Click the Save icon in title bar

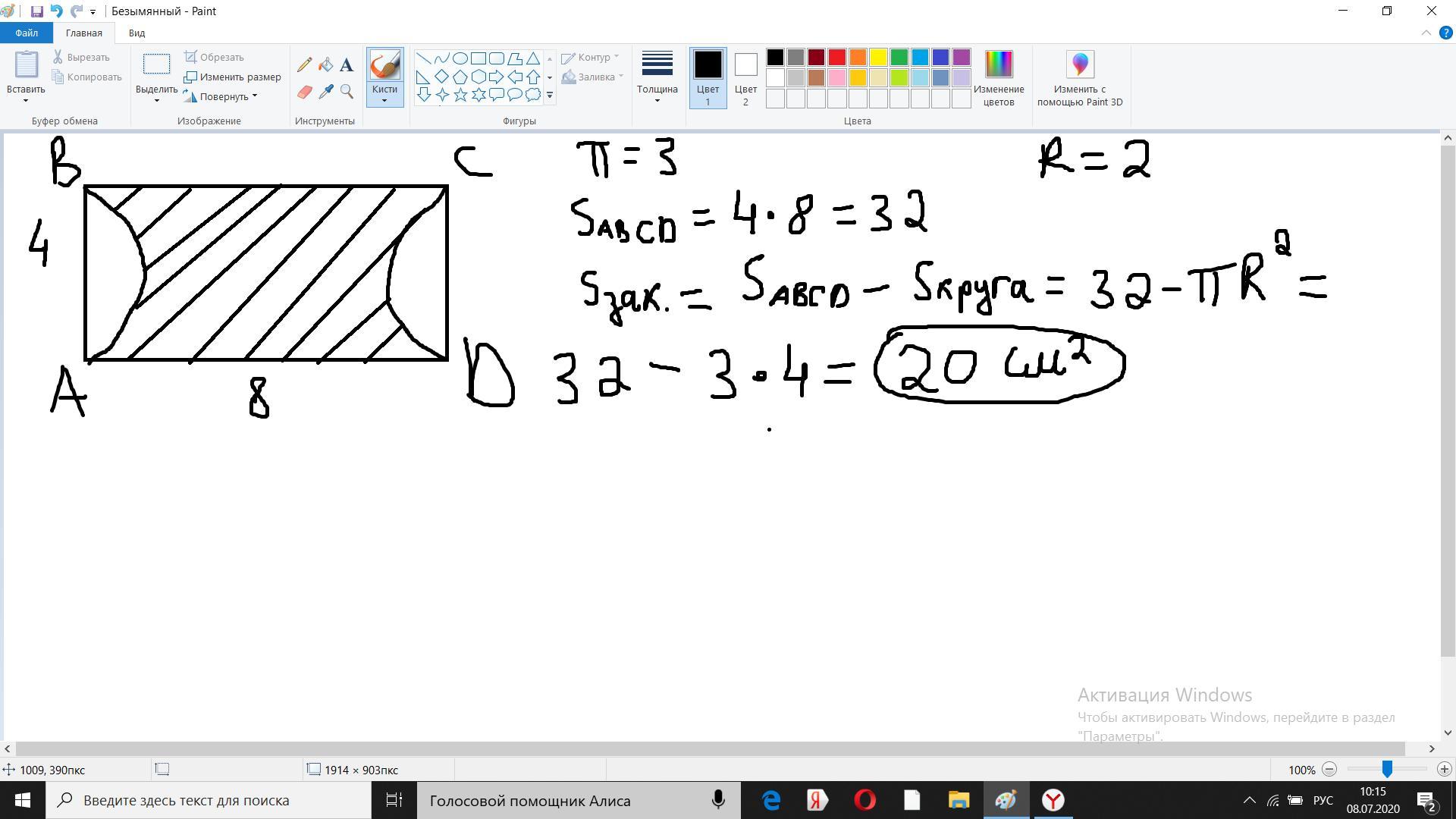(36, 11)
